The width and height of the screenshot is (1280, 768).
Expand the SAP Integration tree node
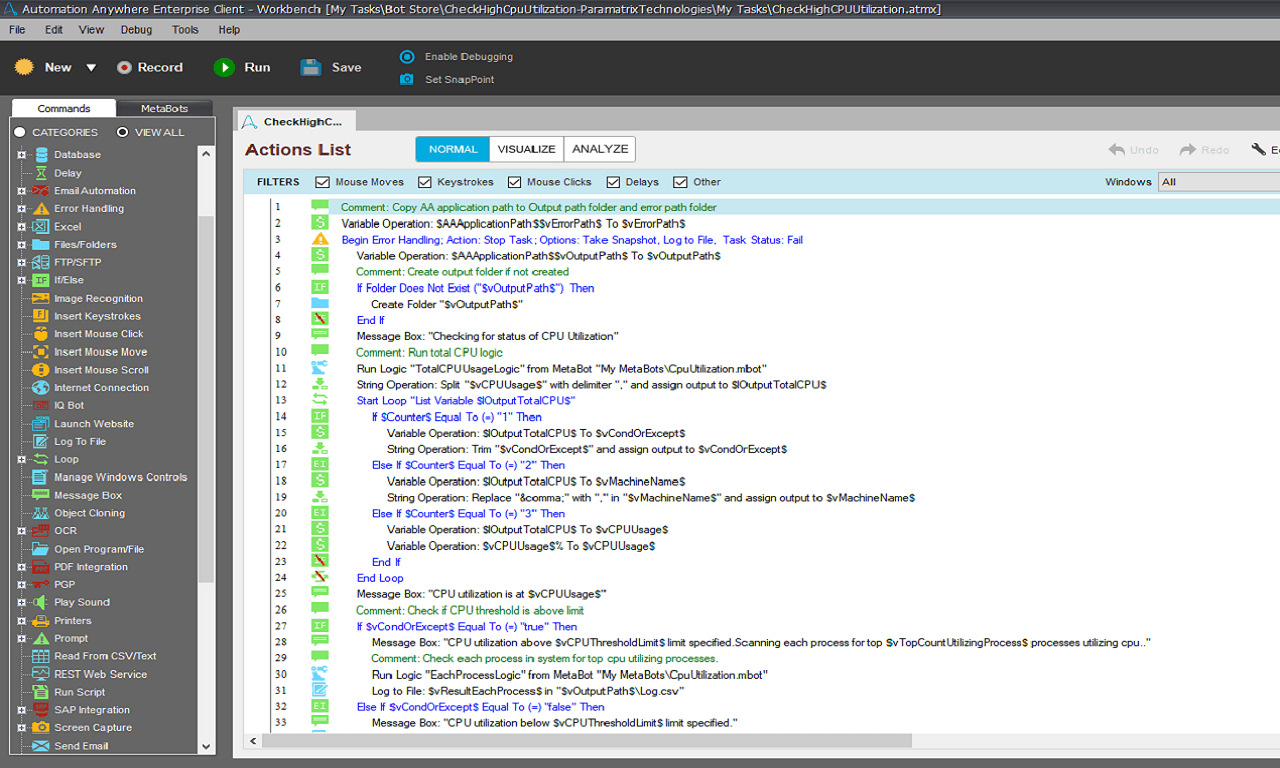coord(21,710)
